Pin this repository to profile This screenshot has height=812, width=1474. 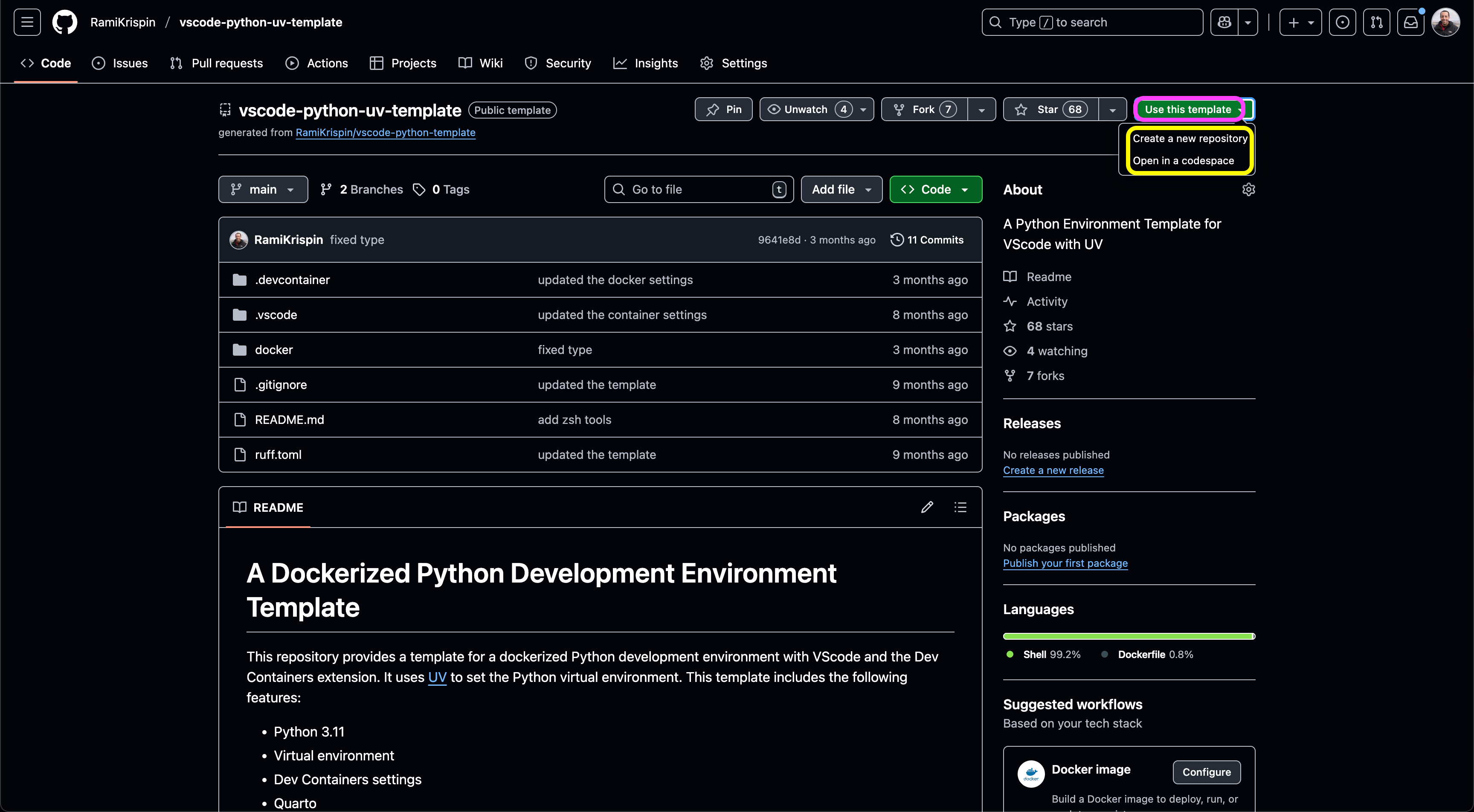click(x=723, y=109)
